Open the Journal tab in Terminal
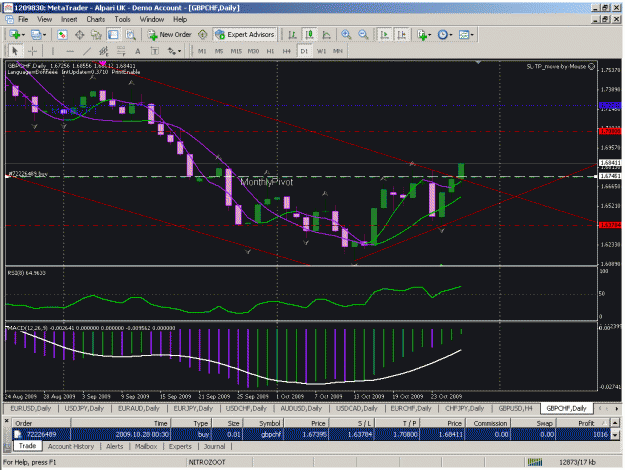This screenshot has height=470, width=625. (x=214, y=447)
